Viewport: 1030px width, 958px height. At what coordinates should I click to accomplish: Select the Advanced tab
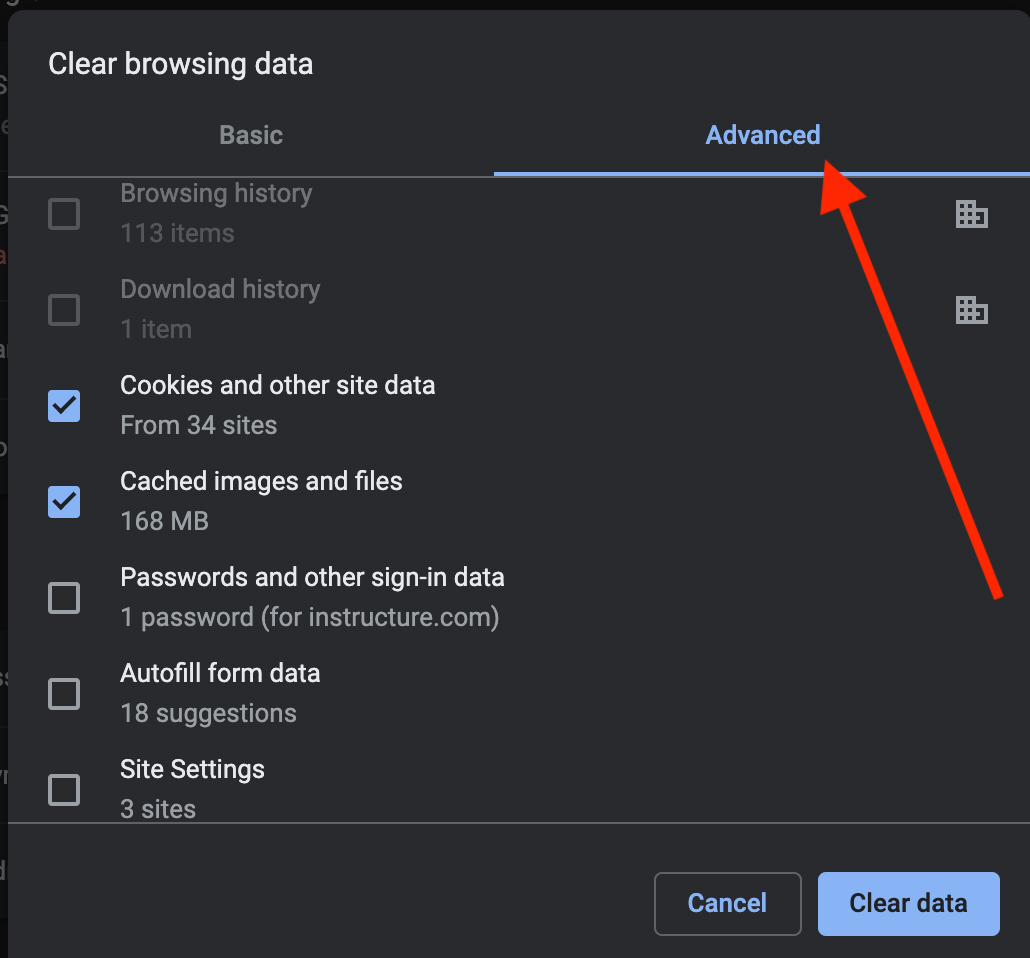(x=762, y=135)
